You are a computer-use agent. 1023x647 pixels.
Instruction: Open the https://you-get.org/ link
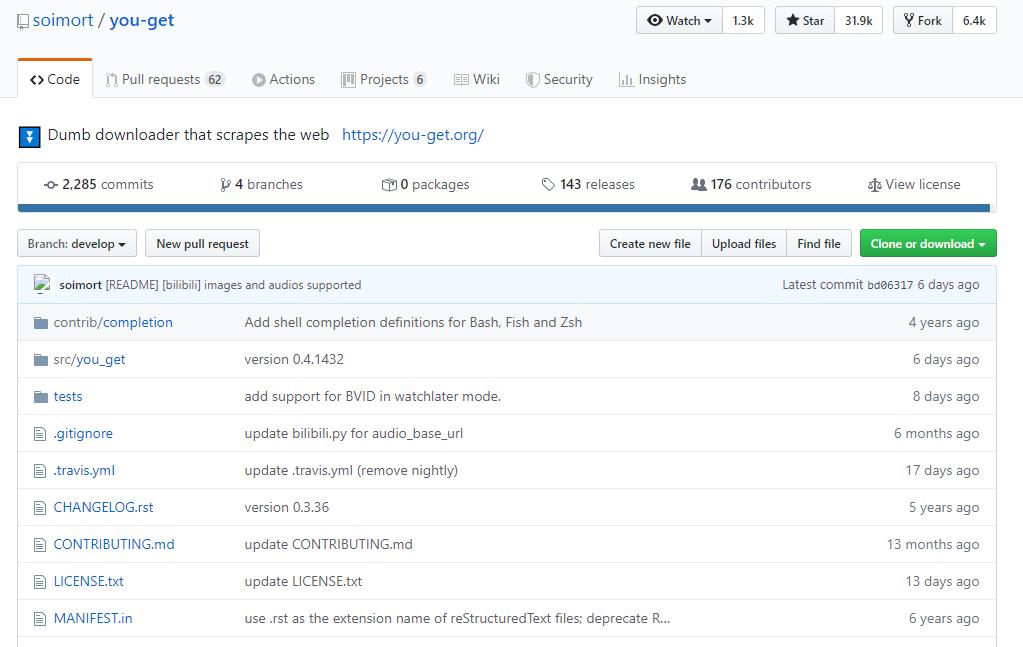pos(412,135)
